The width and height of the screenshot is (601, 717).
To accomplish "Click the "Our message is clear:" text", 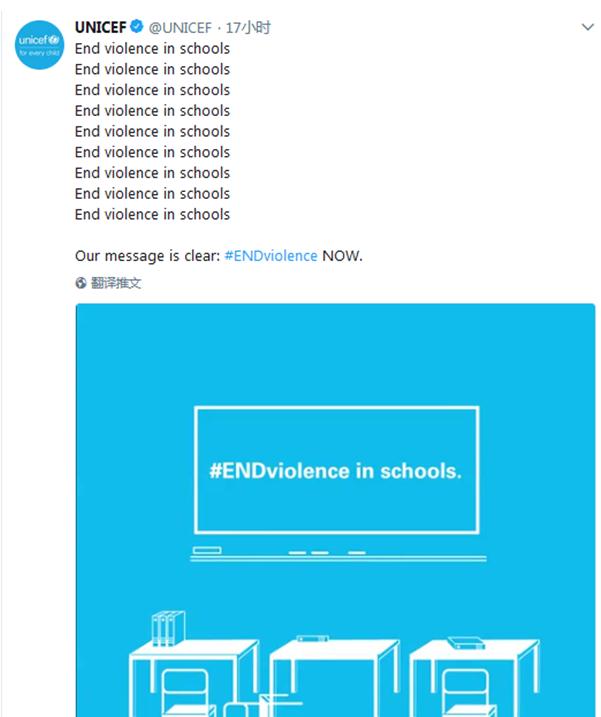I will coord(147,255).
